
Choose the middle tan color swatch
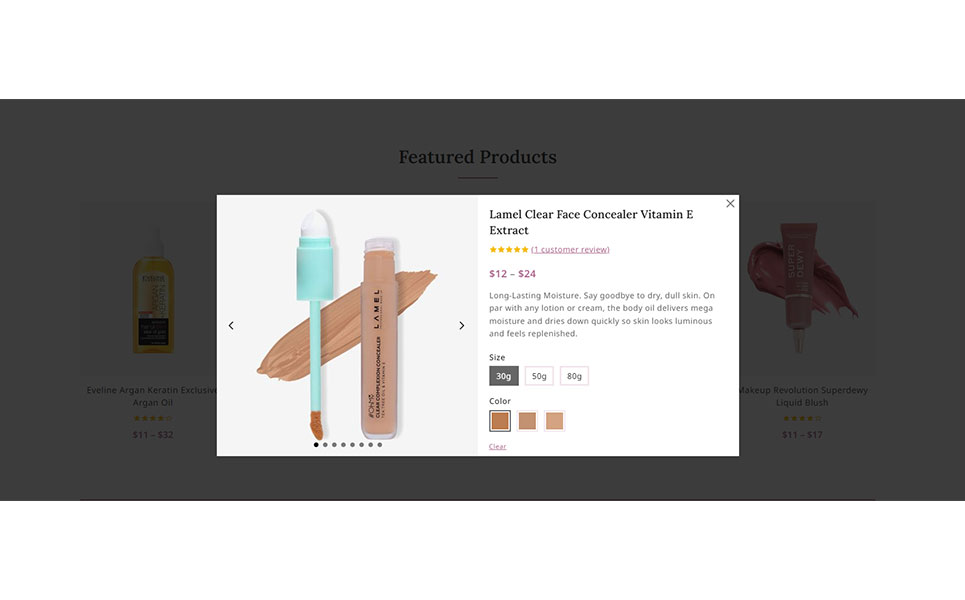tap(527, 421)
